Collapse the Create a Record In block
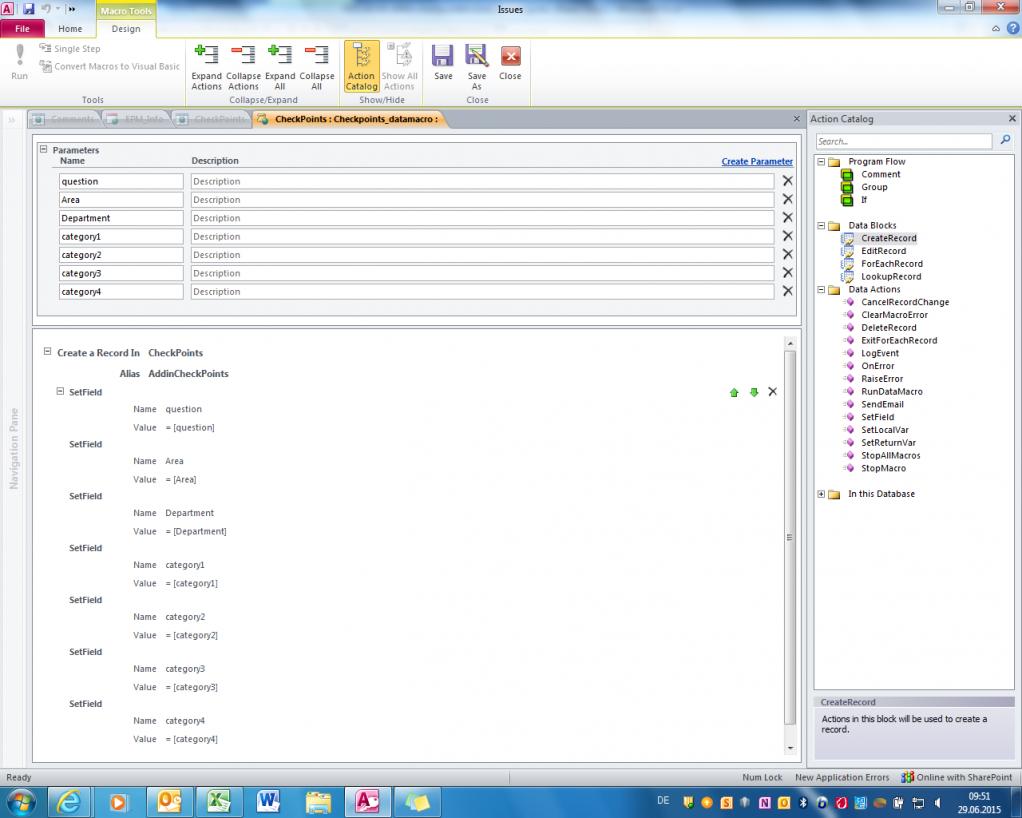 (x=47, y=352)
